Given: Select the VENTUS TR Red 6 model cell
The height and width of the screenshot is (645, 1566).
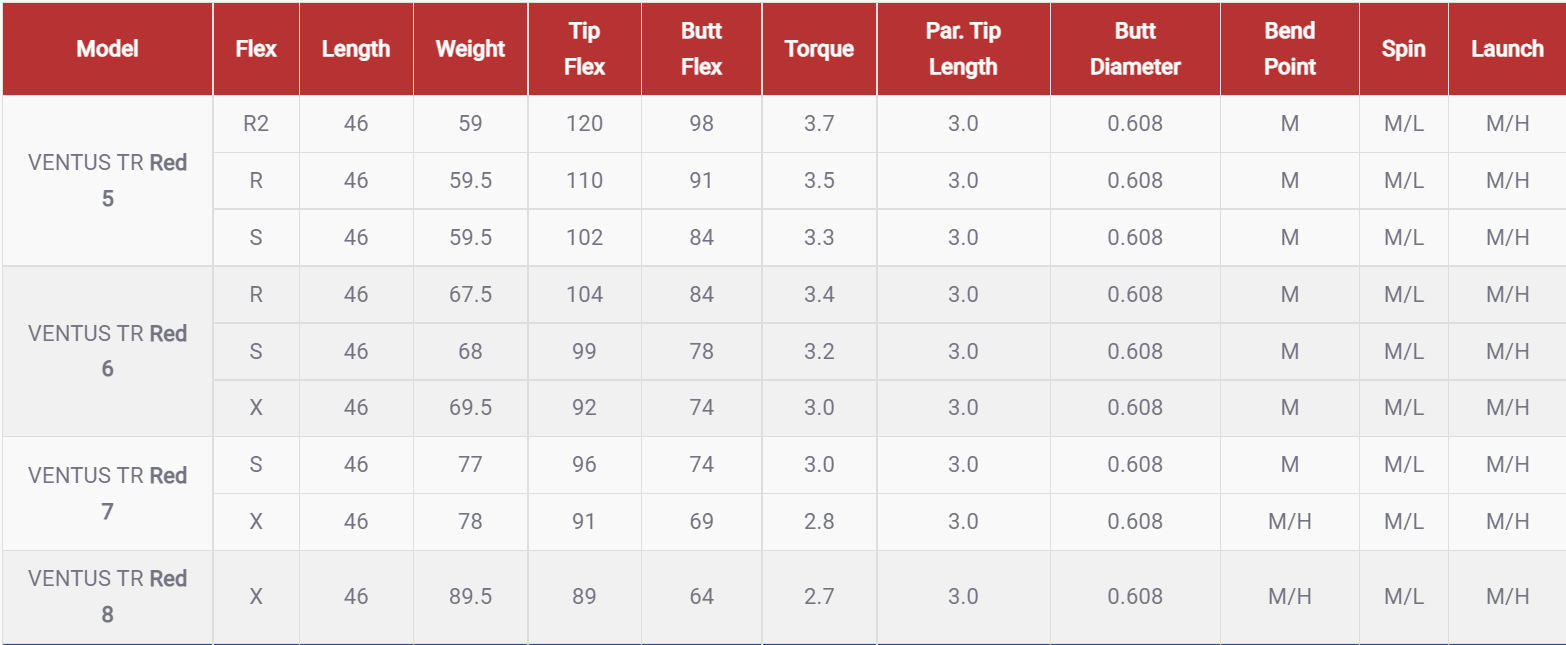Looking at the screenshot, I should pyautogui.click(x=107, y=350).
